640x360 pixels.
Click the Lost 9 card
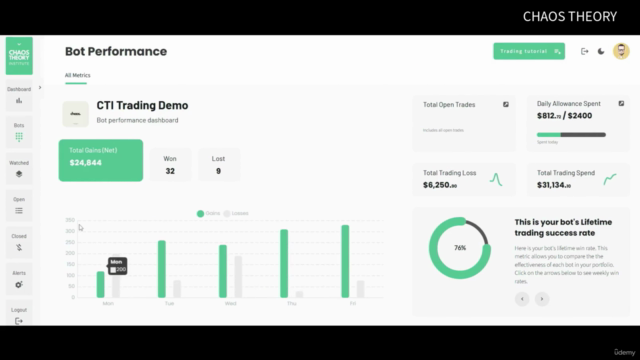pos(219,164)
